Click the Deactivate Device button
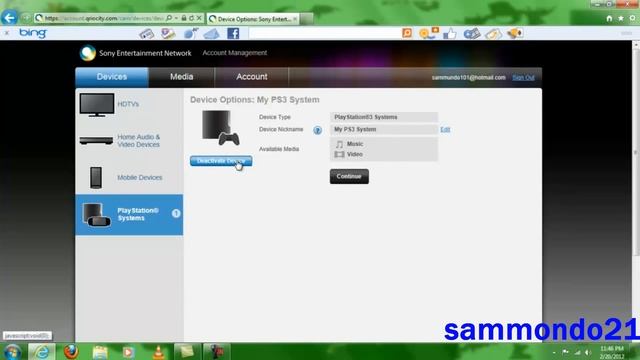The image size is (640, 360). tap(221, 161)
